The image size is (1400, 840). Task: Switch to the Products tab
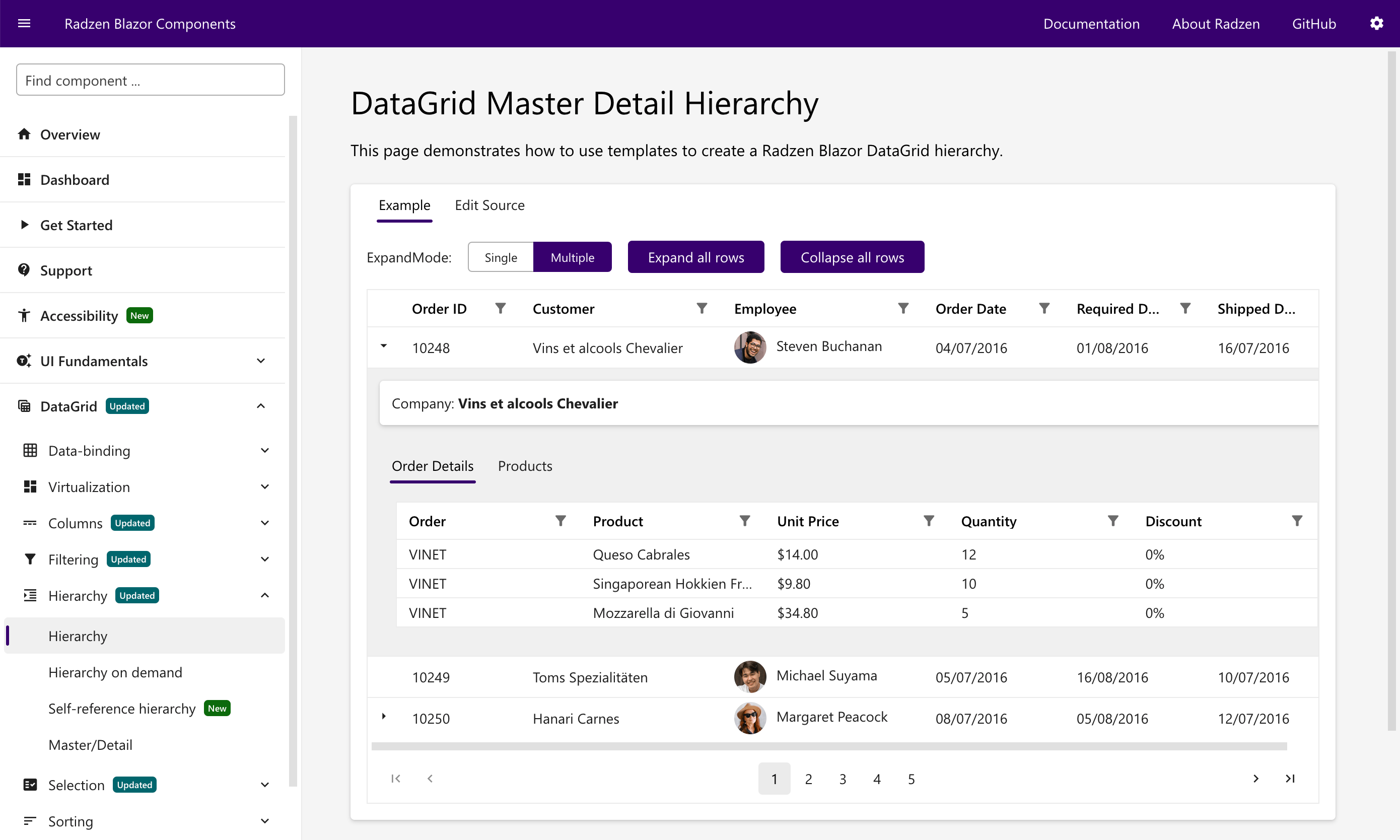[526, 465]
